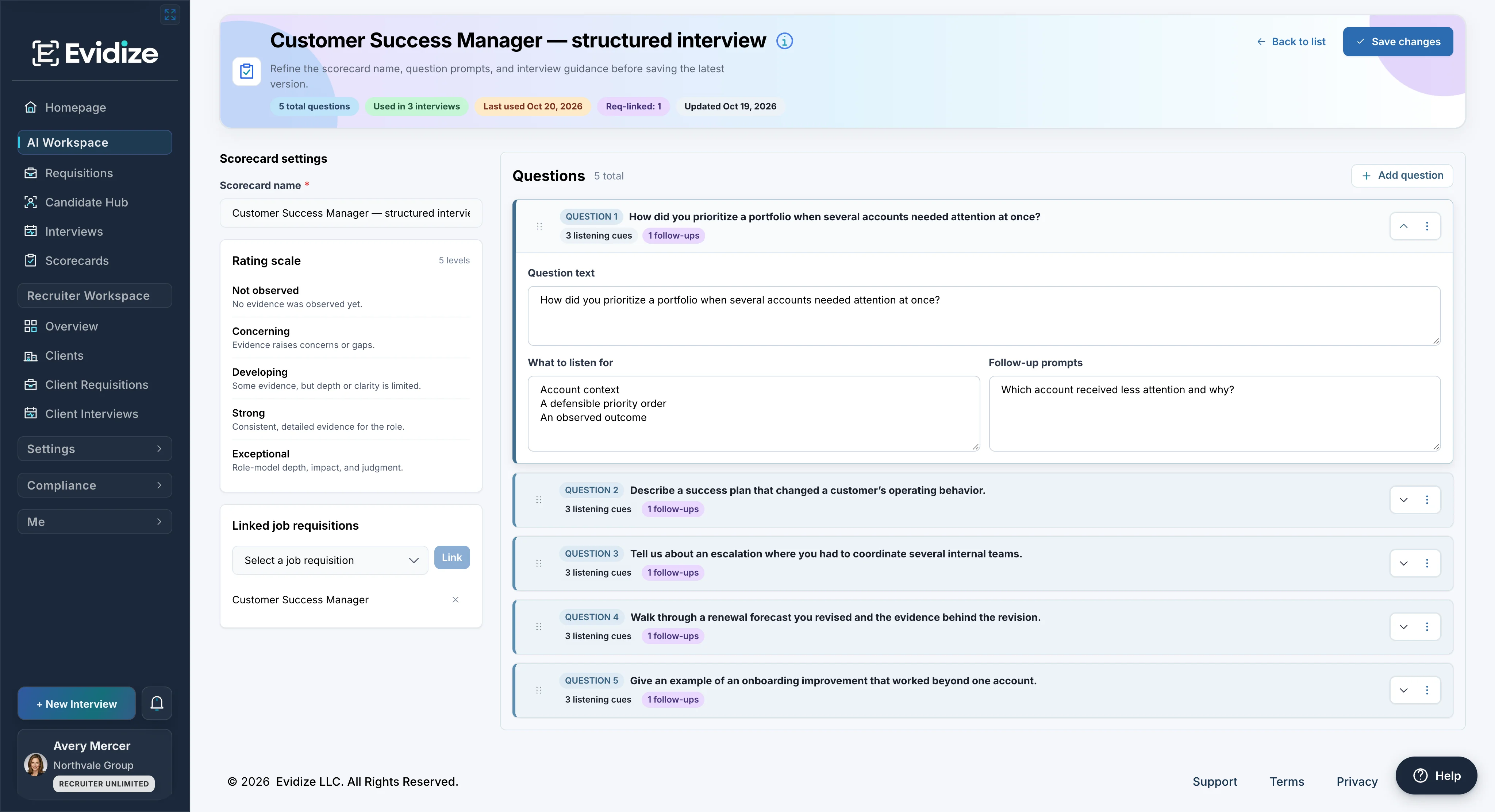Collapse Question 1 with the chevron

click(1403, 226)
